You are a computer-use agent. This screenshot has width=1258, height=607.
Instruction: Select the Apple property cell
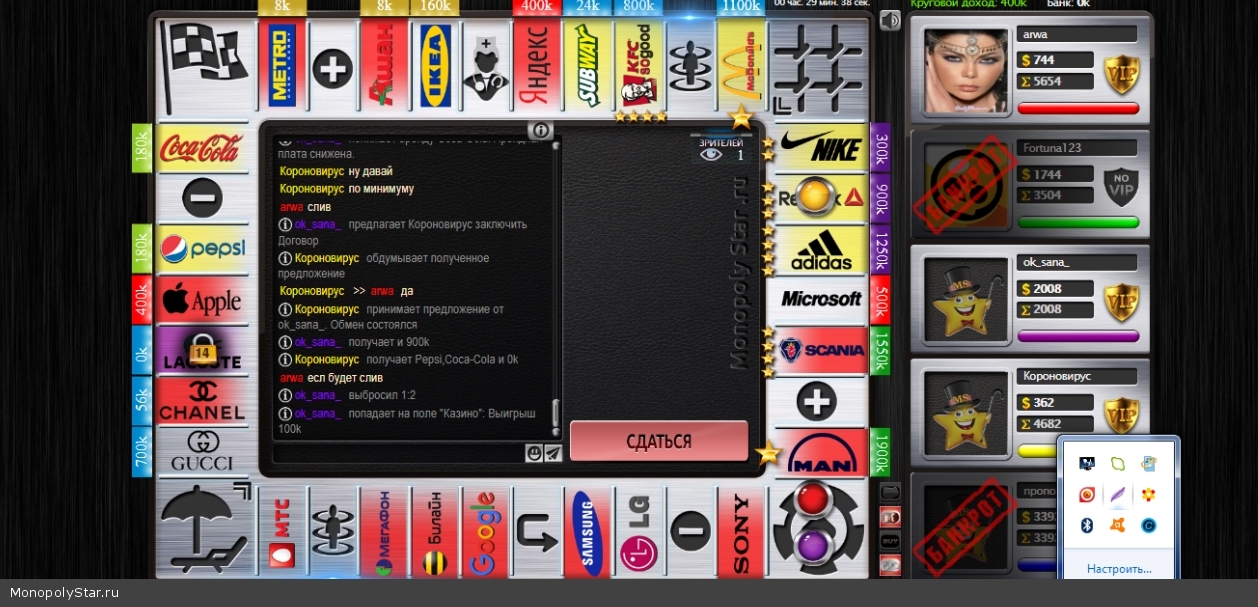(202, 299)
